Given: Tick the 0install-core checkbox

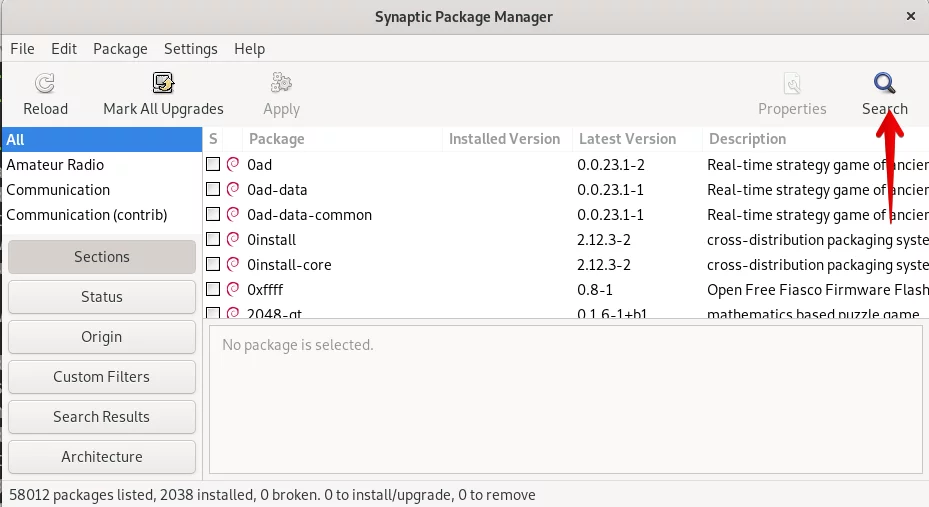Looking at the screenshot, I should pos(213,264).
